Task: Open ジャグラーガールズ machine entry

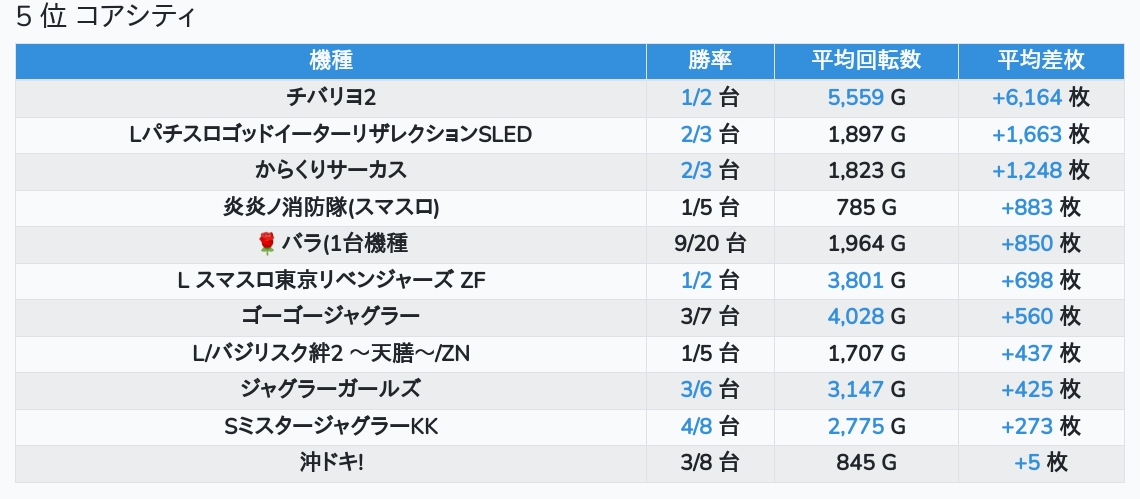Action: 331,391
